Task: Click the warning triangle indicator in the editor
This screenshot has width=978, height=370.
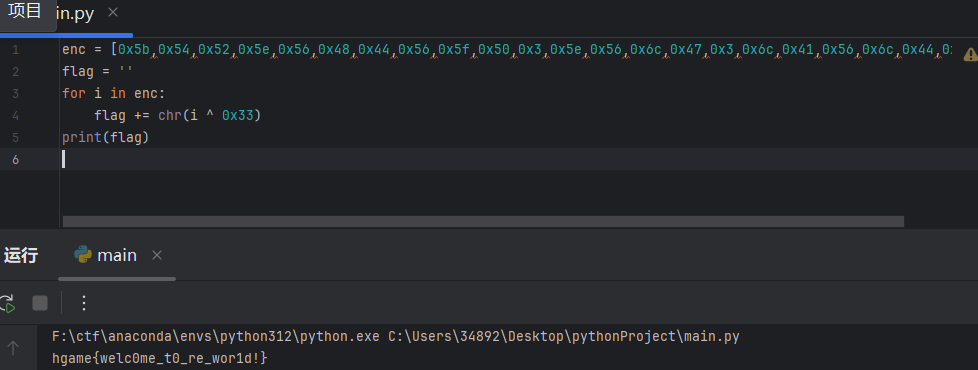Action: tap(971, 54)
